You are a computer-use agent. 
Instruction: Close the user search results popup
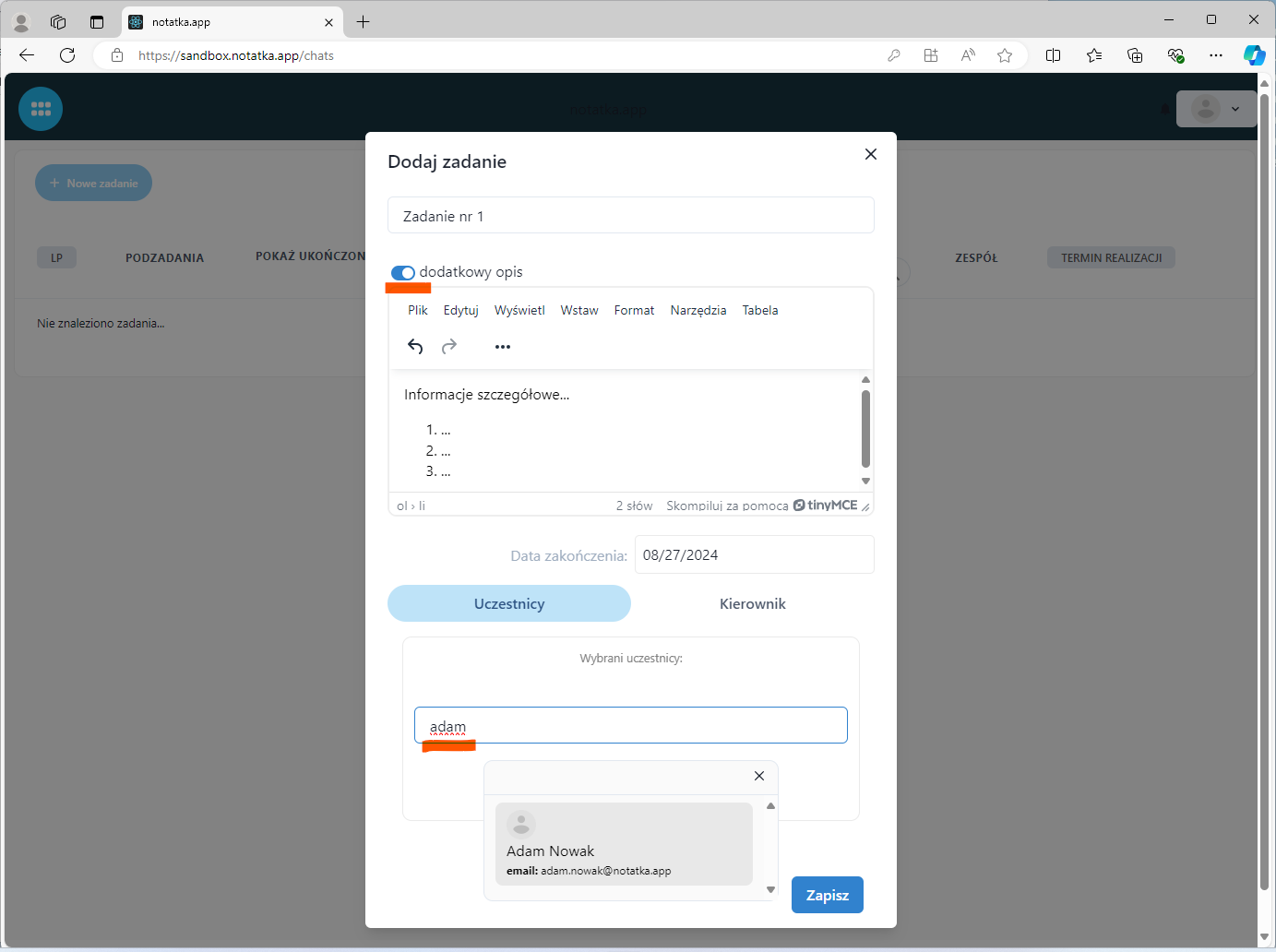pos(758,776)
